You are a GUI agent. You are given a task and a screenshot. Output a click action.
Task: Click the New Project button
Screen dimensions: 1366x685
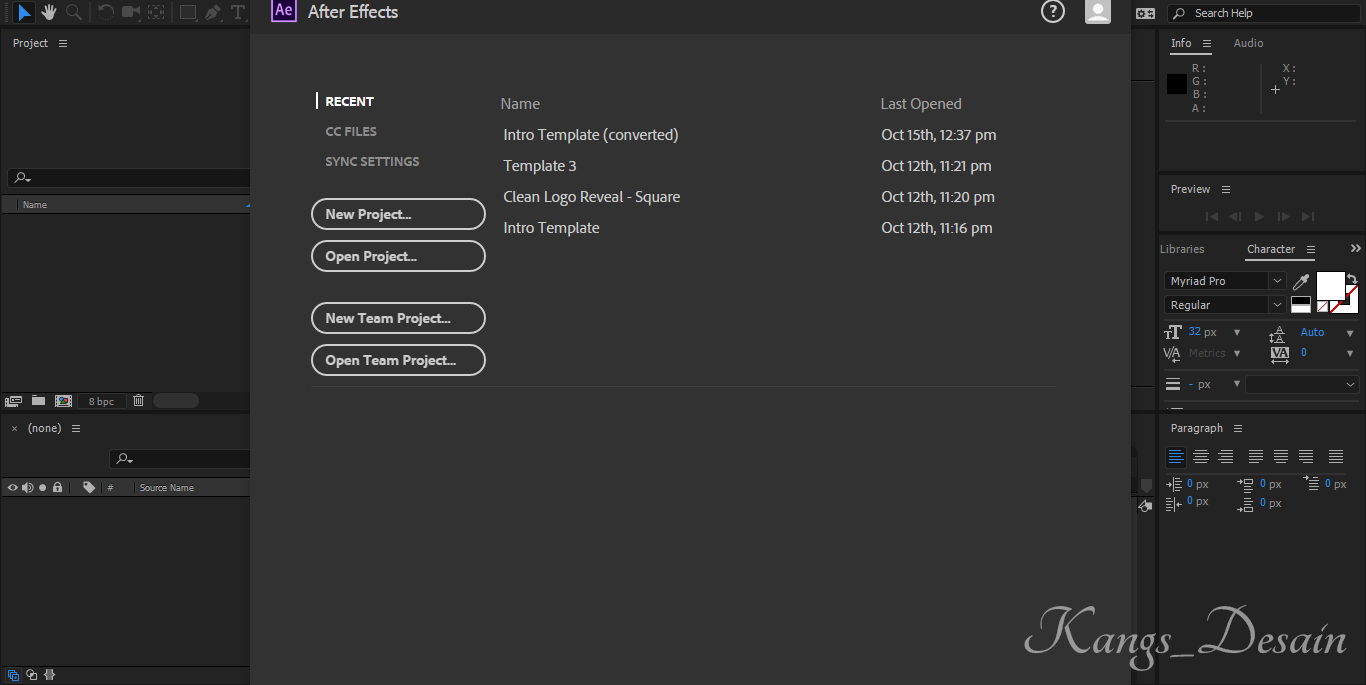pos(398,214)
